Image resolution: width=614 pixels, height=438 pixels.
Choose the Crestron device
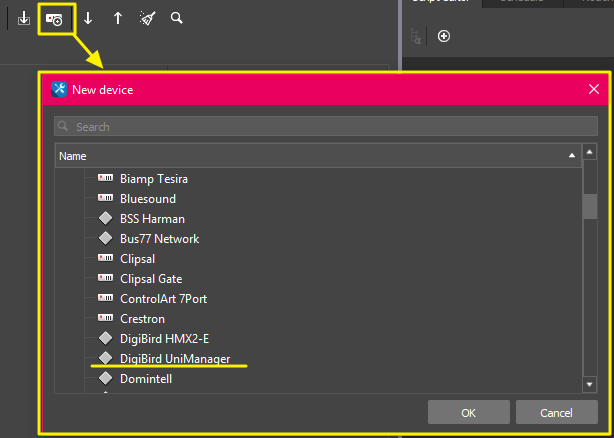click(x=142, y=319)
